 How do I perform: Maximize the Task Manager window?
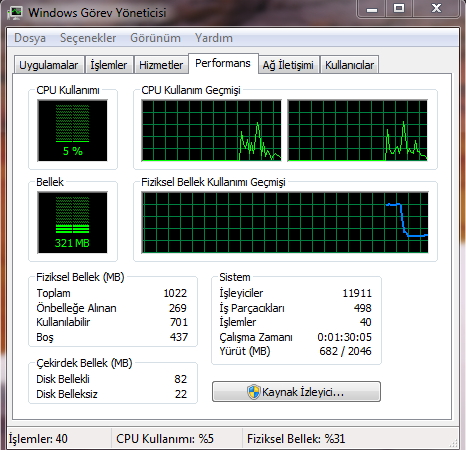(399, 8)
